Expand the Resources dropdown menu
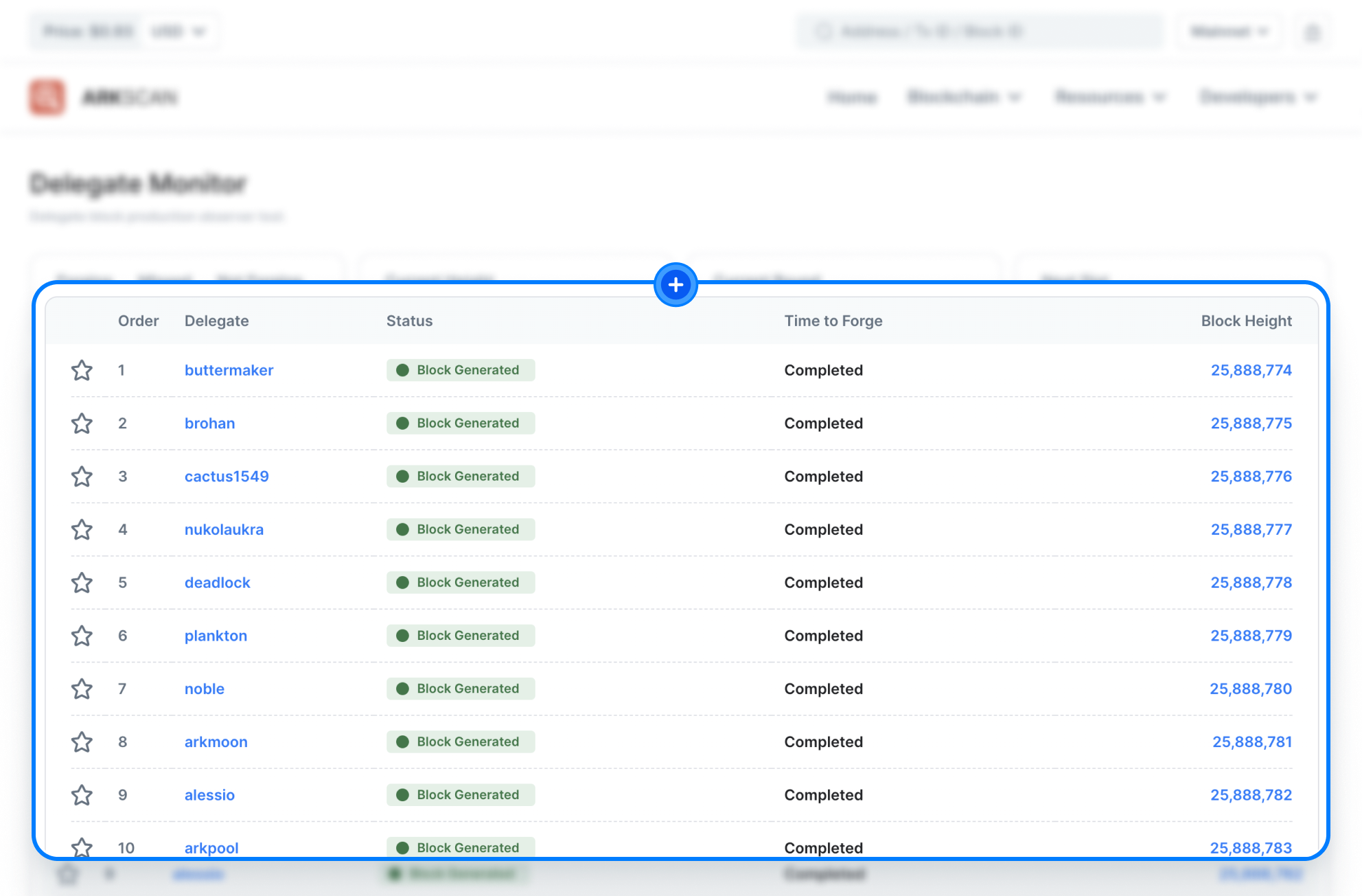Screen dimensions: 1362x896 [x=1108, y=97]
